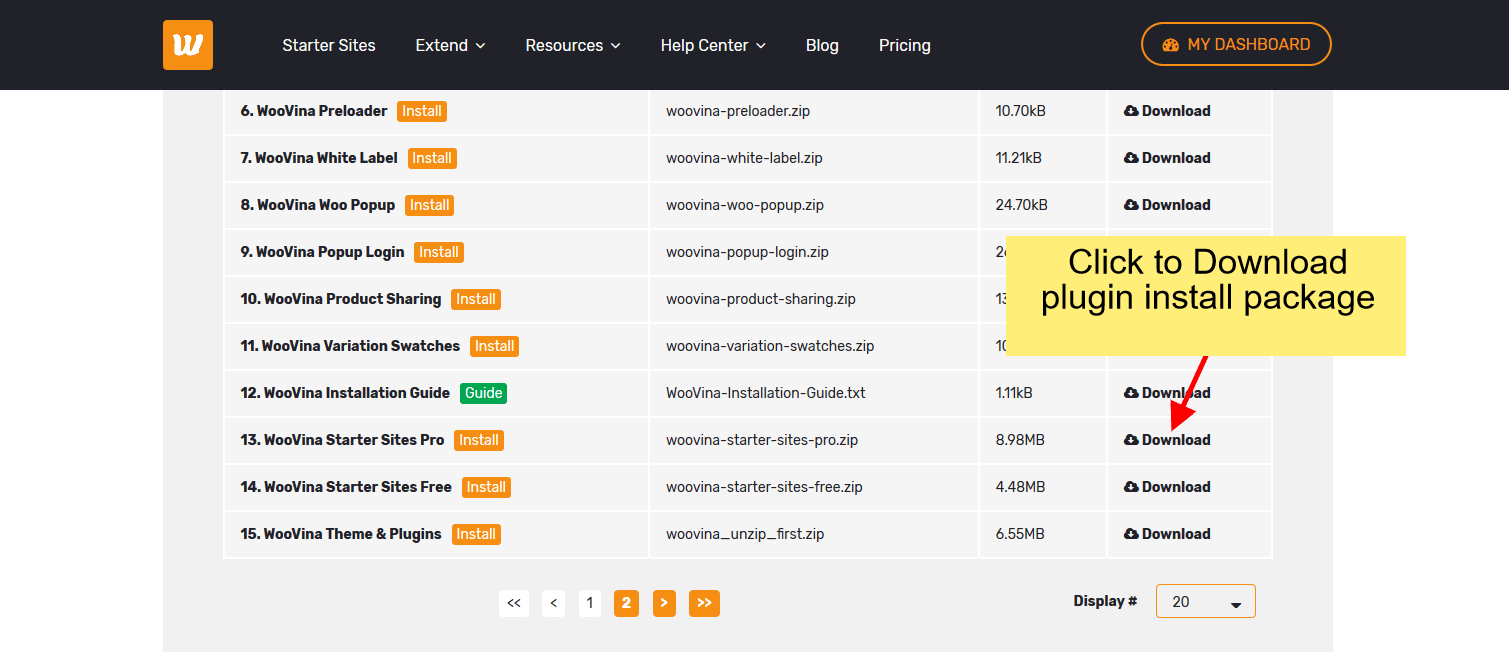Open Starter Sites page
1509x652 pixels.
click(x=329, y=45)
